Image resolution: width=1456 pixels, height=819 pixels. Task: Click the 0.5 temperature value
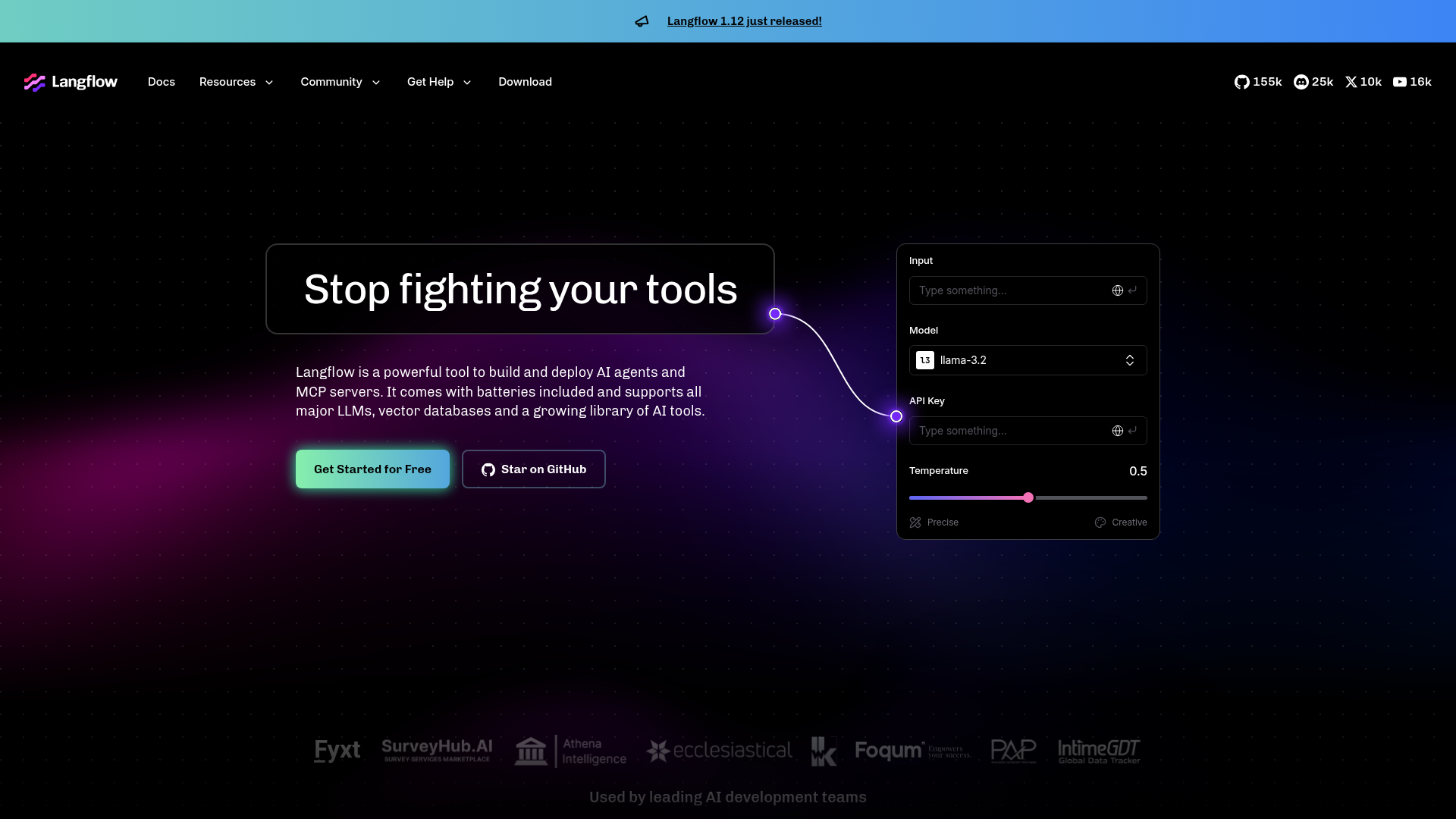pyautogui.click(x=1137, y=471)
